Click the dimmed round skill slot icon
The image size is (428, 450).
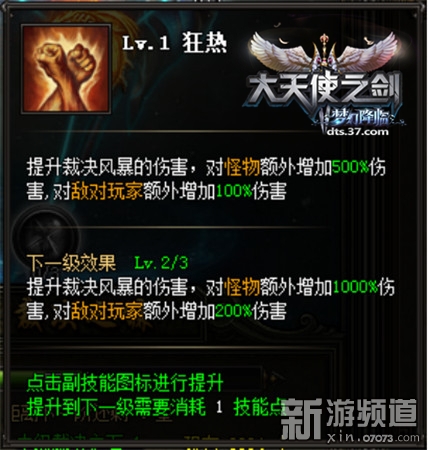(x=46, y=232)
